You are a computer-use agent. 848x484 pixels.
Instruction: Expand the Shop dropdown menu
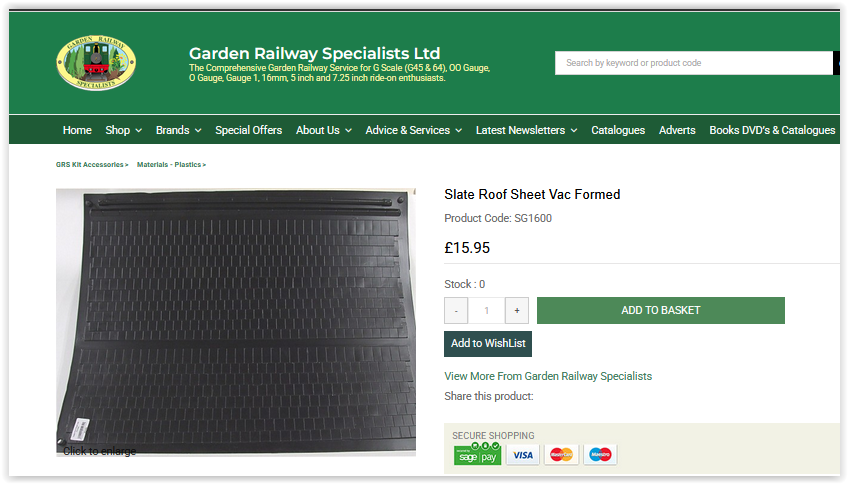pos(124,130)
